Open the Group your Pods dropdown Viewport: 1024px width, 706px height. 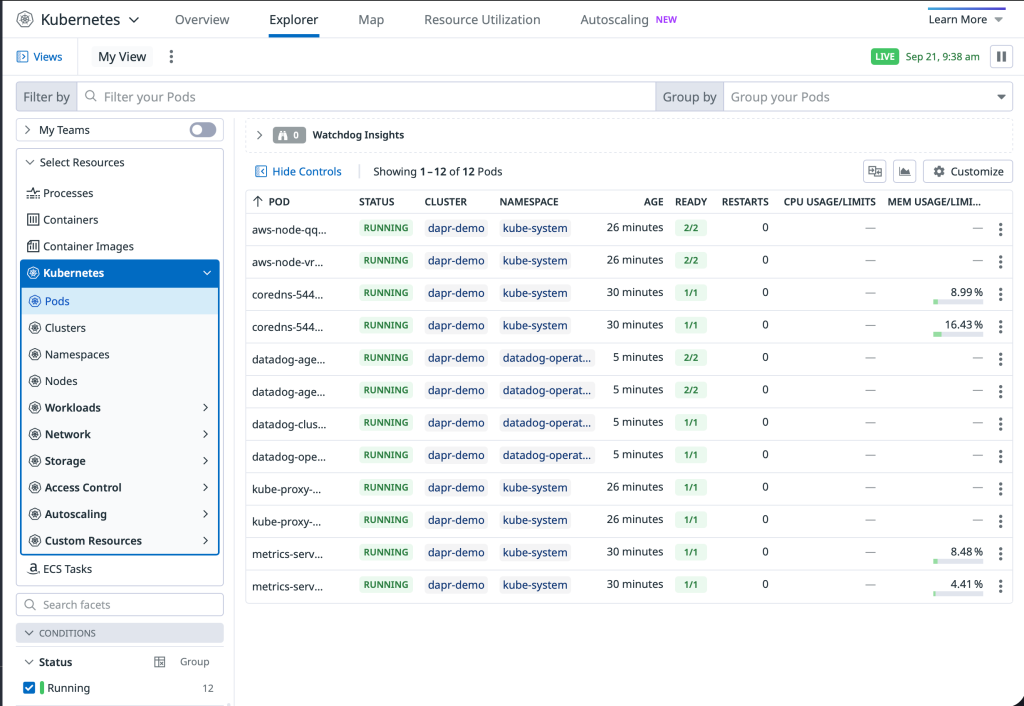(x=868, y=96)
